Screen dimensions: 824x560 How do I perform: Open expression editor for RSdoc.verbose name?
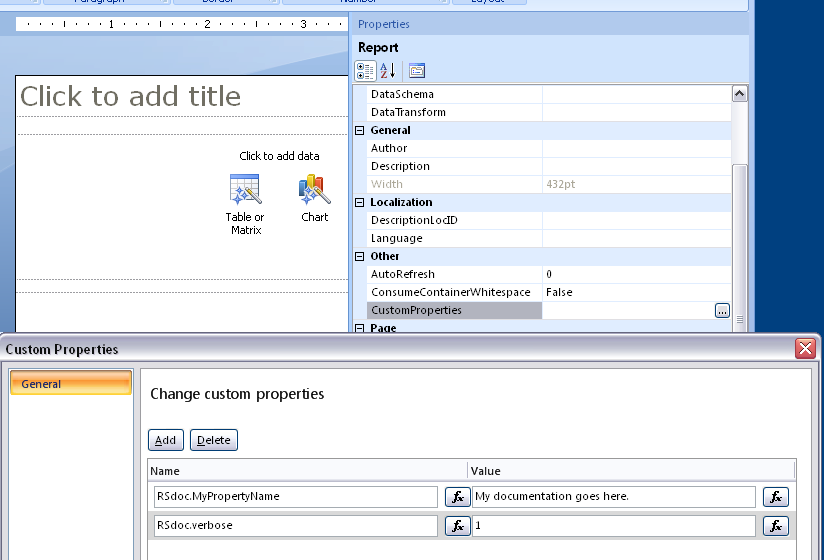pos(457,526)
